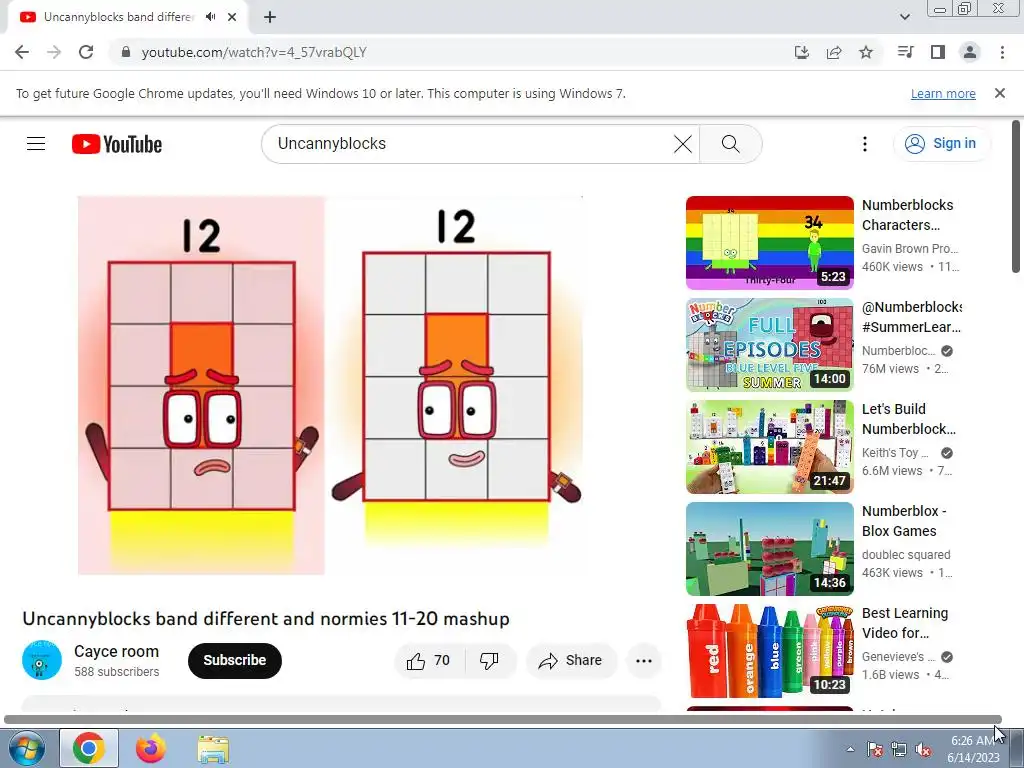Open Cayce room channel avatar
Image resolution: width=1024 pixels, height=768 pixels.
point(42,660)
